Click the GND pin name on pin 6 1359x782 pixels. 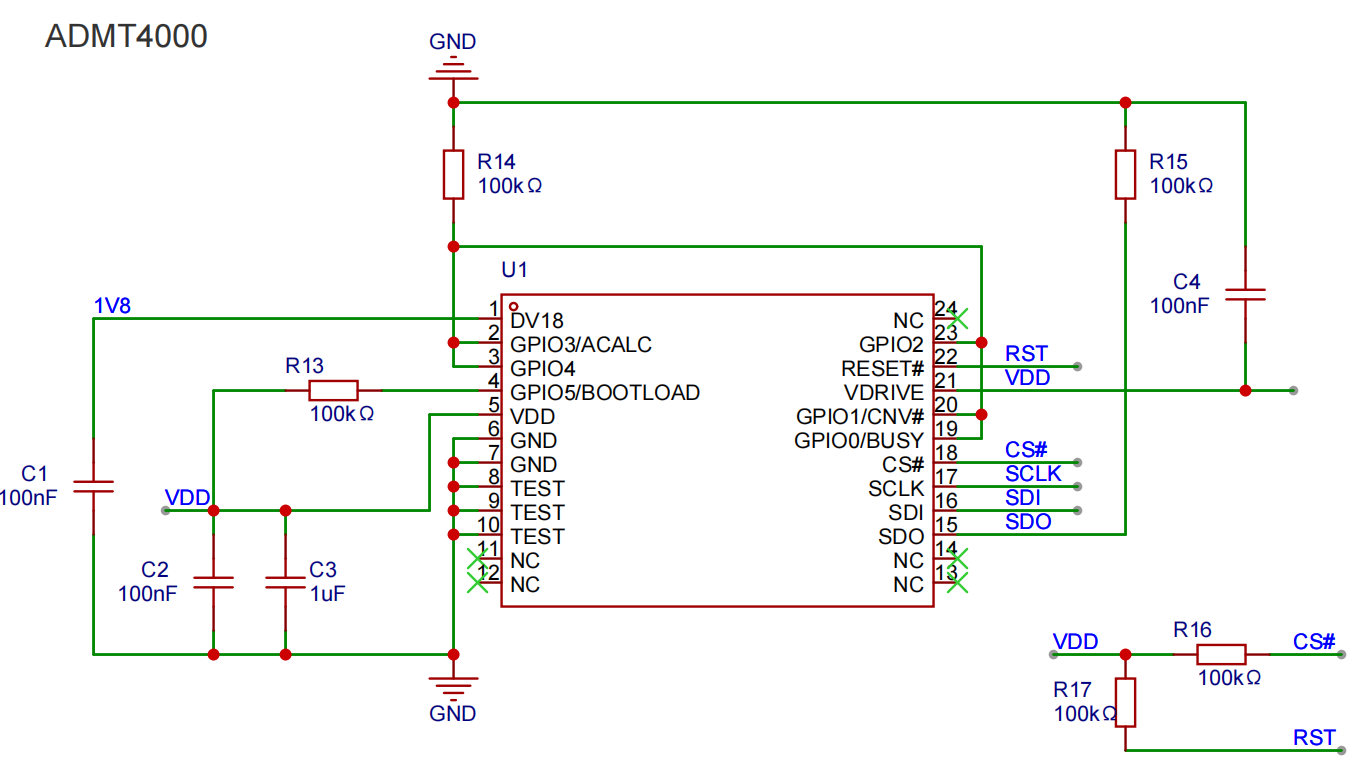(x=534, y=440)
